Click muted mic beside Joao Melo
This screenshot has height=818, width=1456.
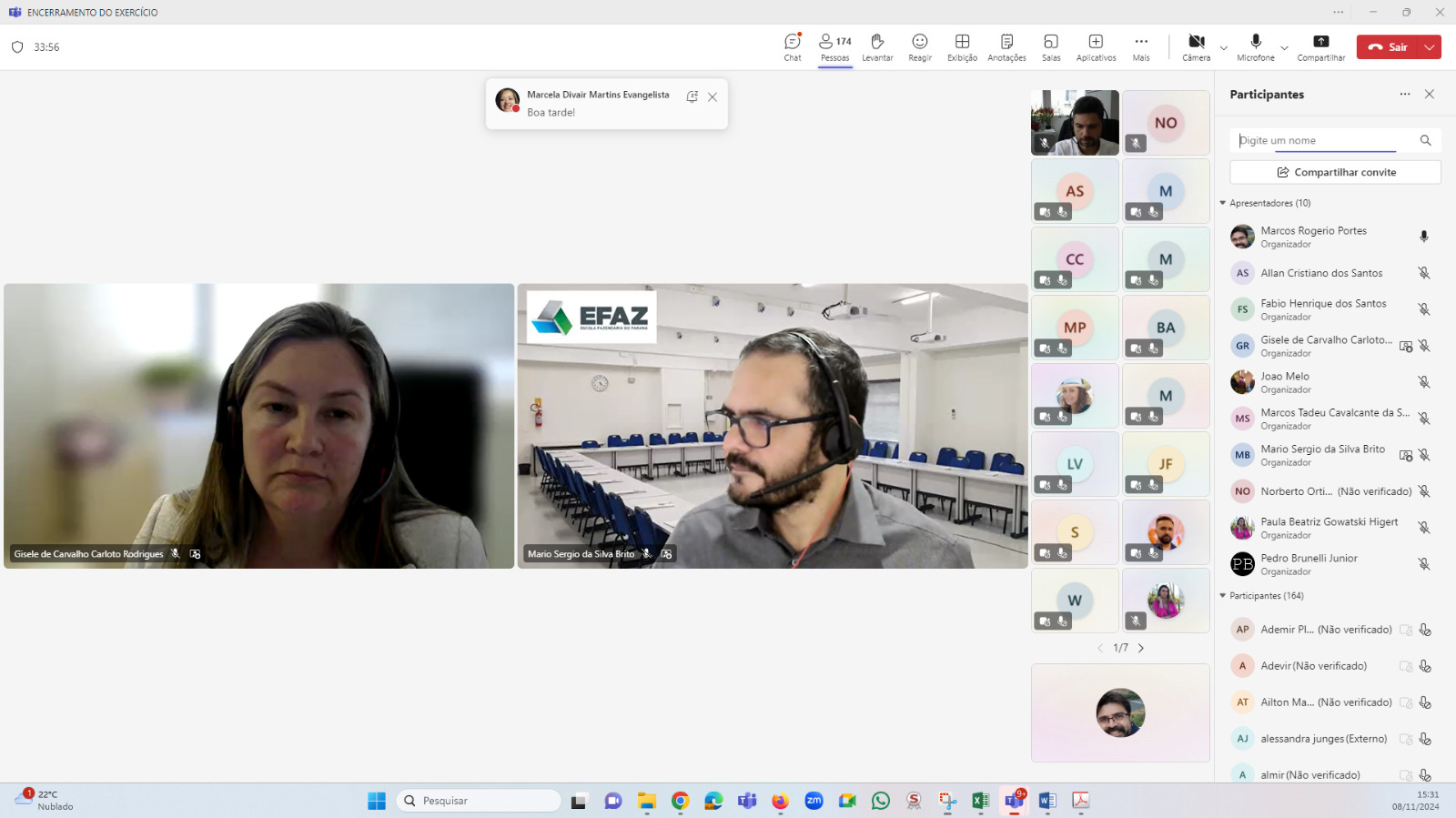click(x=1424, y=382)
